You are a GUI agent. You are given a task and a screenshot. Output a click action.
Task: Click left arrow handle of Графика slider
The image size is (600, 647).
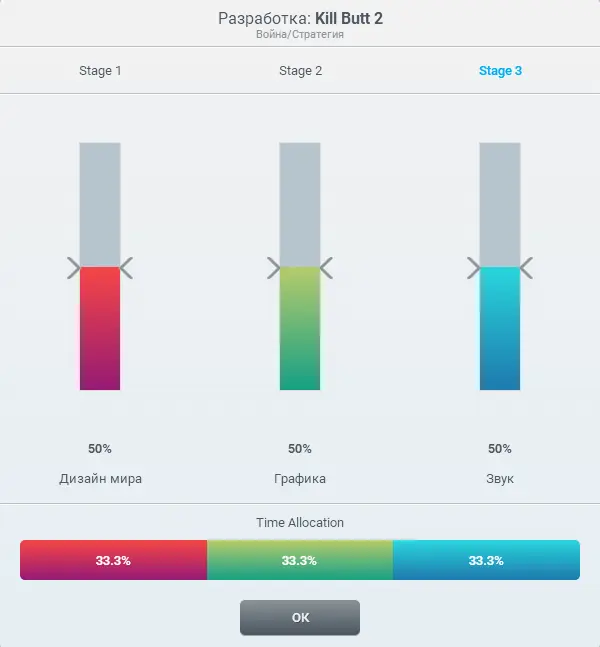(x=273, y=268)
